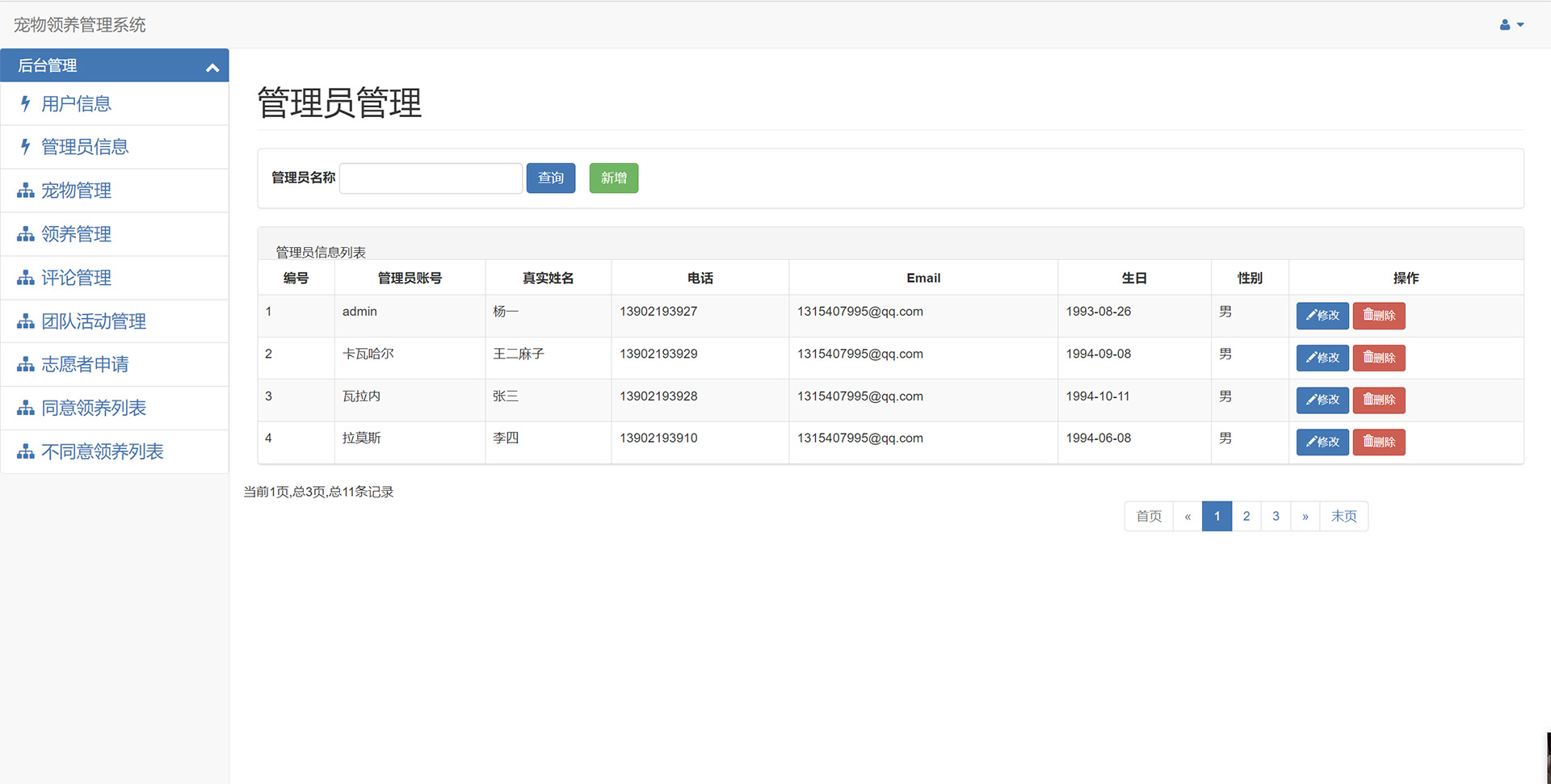
Task: Click the sitemap icon beside 不同意领养列表
Action: [x=26, y=451]
